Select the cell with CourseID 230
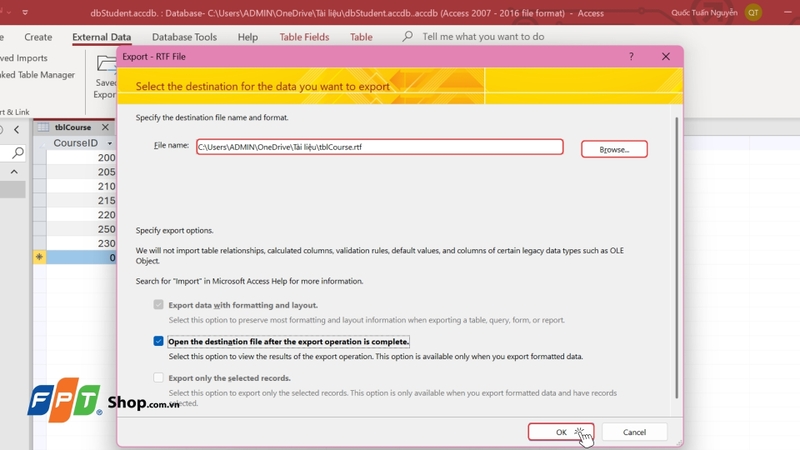Viewport: 800px width, 450px height. pos(82,243)
